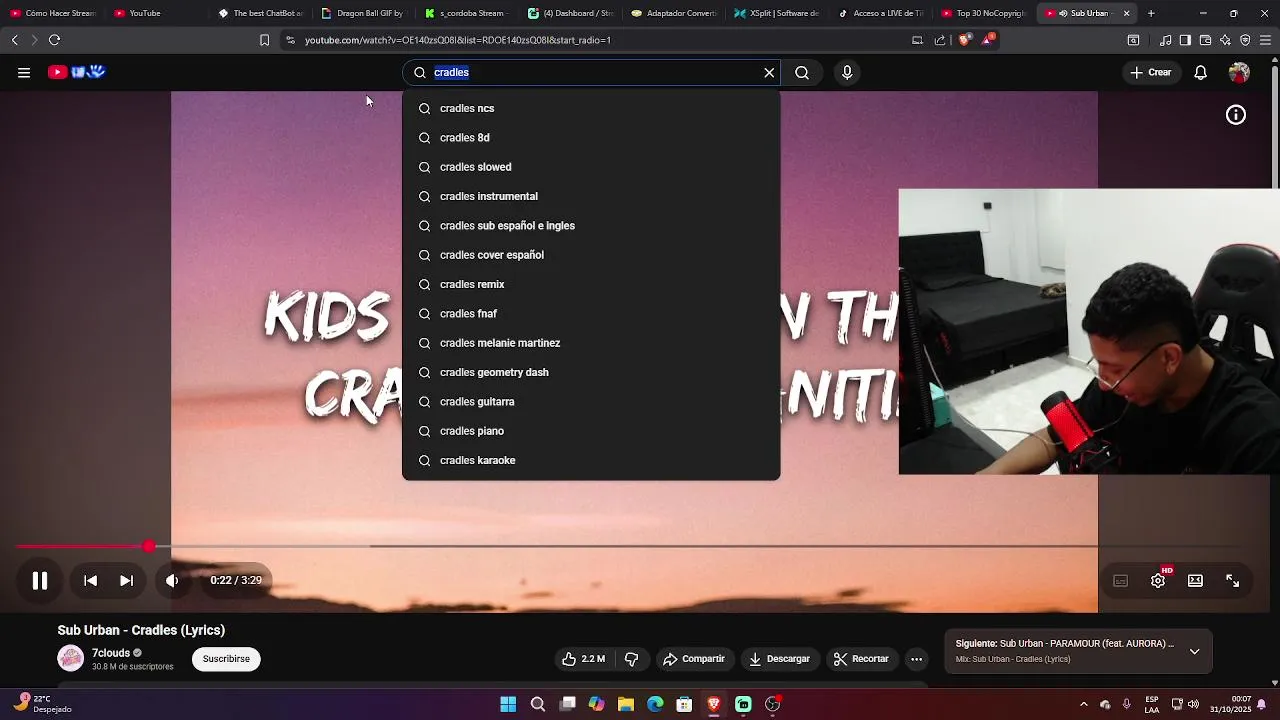Go back in the browser

click(x=14, y=40)
